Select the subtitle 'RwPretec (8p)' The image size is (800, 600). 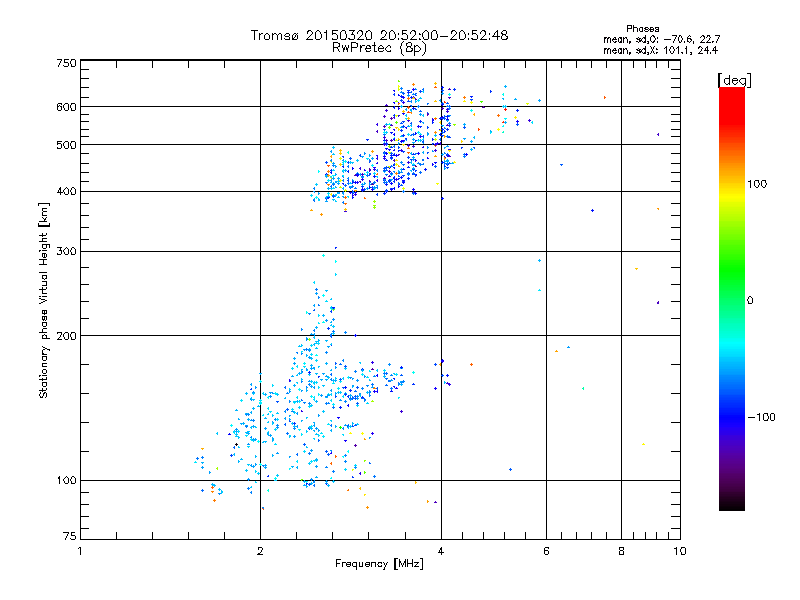point(379,48)
